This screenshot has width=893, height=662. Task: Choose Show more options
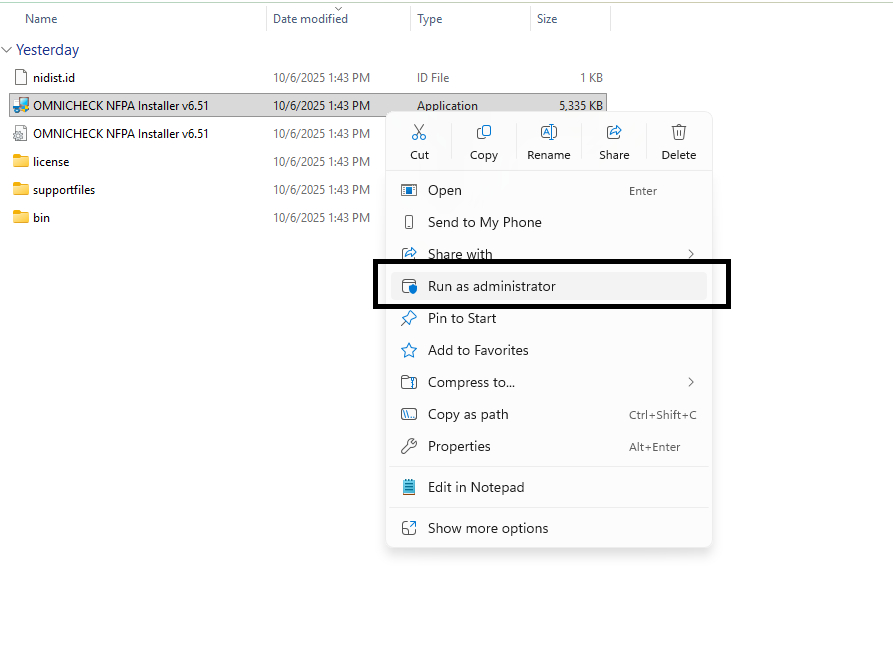[488, 528]
